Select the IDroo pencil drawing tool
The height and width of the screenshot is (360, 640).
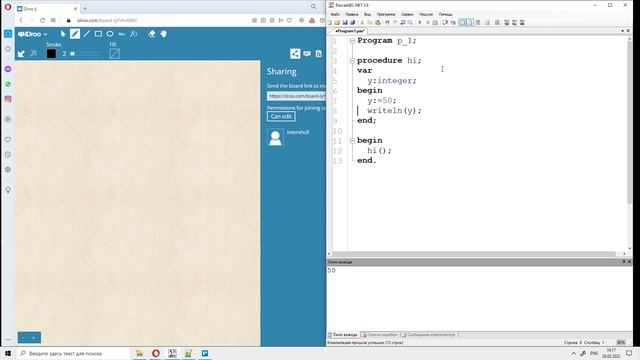click(x=75, y=34)
